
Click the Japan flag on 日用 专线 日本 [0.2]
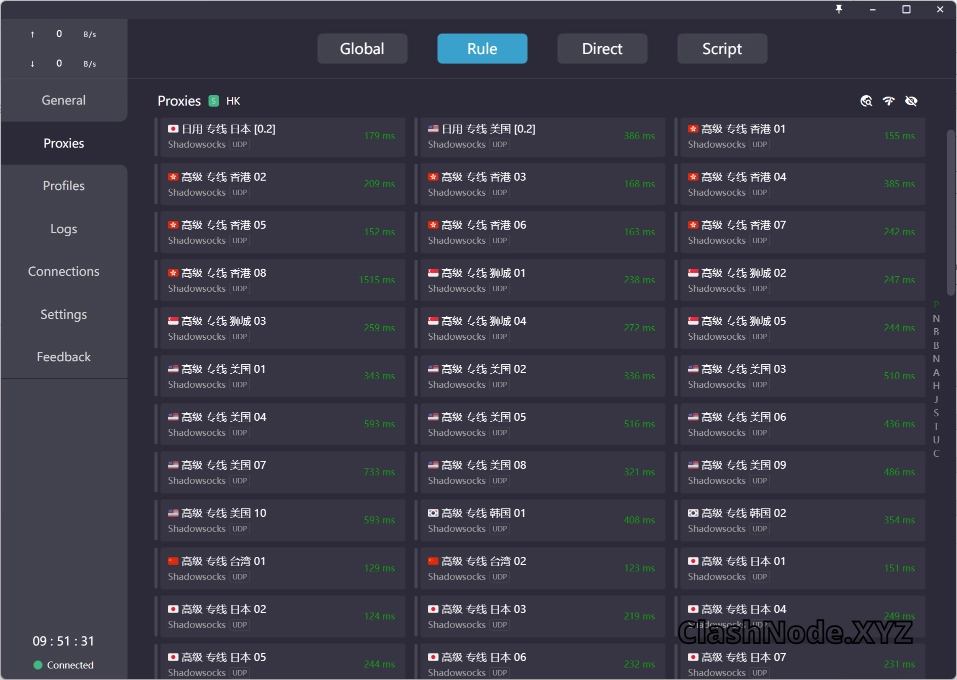coord(172,128)
